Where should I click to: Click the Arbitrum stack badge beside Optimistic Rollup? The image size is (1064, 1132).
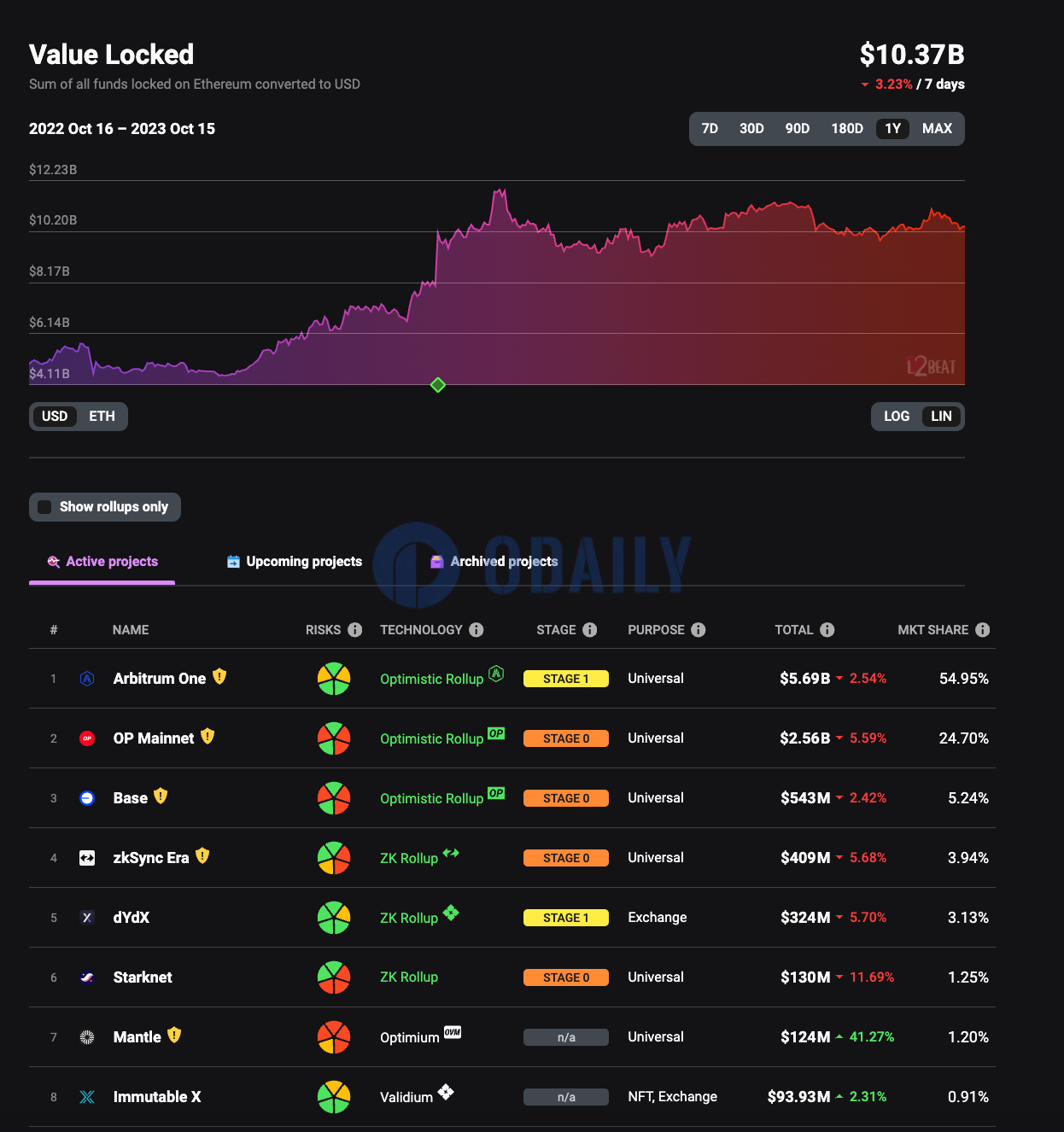click(496, 674)
